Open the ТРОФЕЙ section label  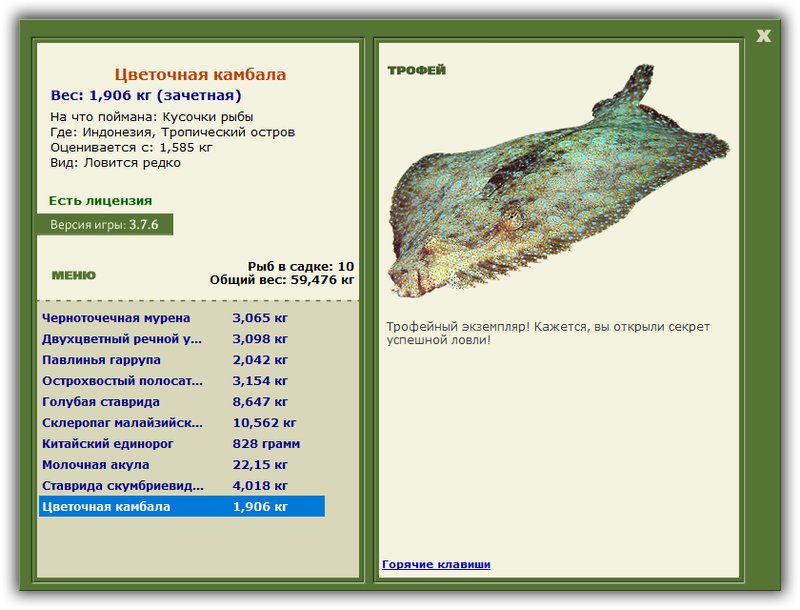[416, 70]
